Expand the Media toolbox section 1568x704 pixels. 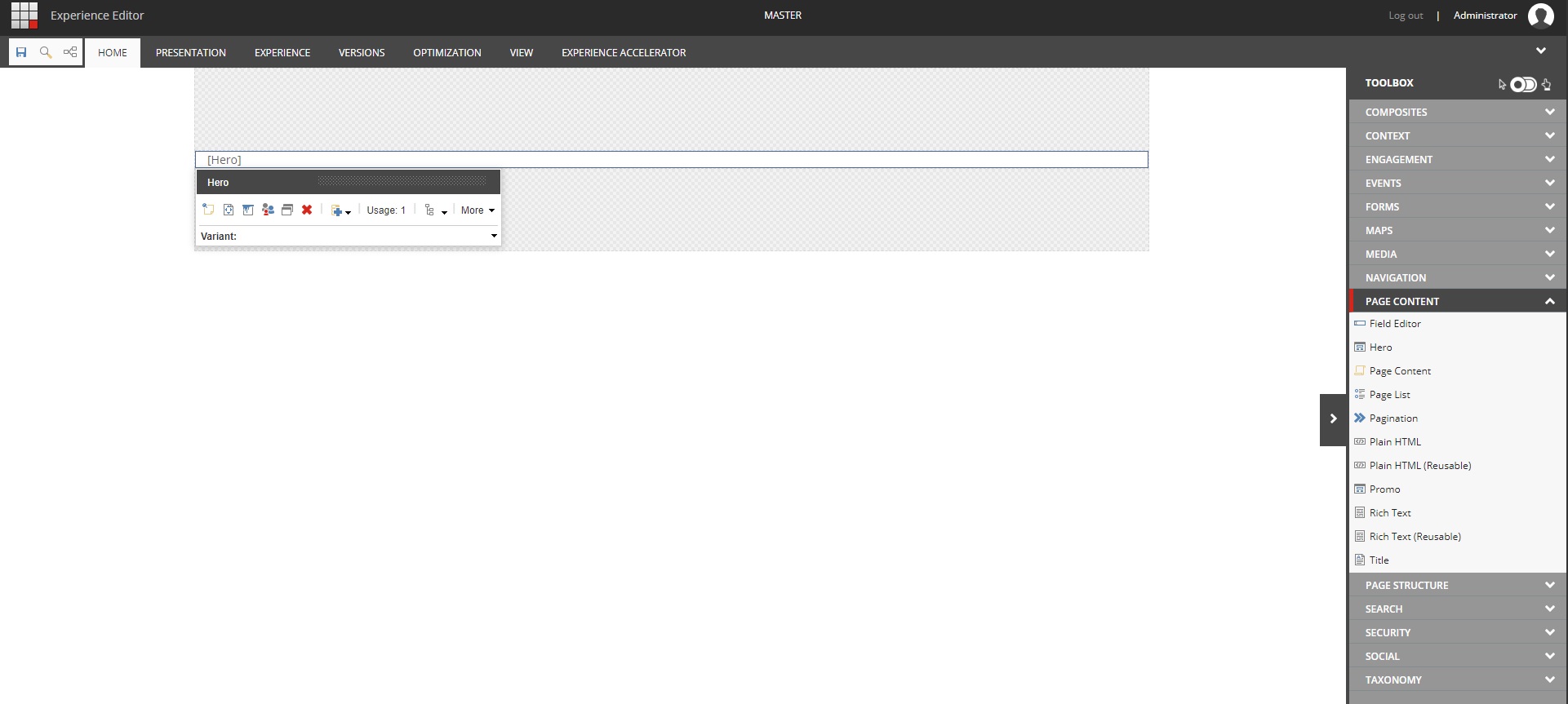click(x=1457, y=254)
